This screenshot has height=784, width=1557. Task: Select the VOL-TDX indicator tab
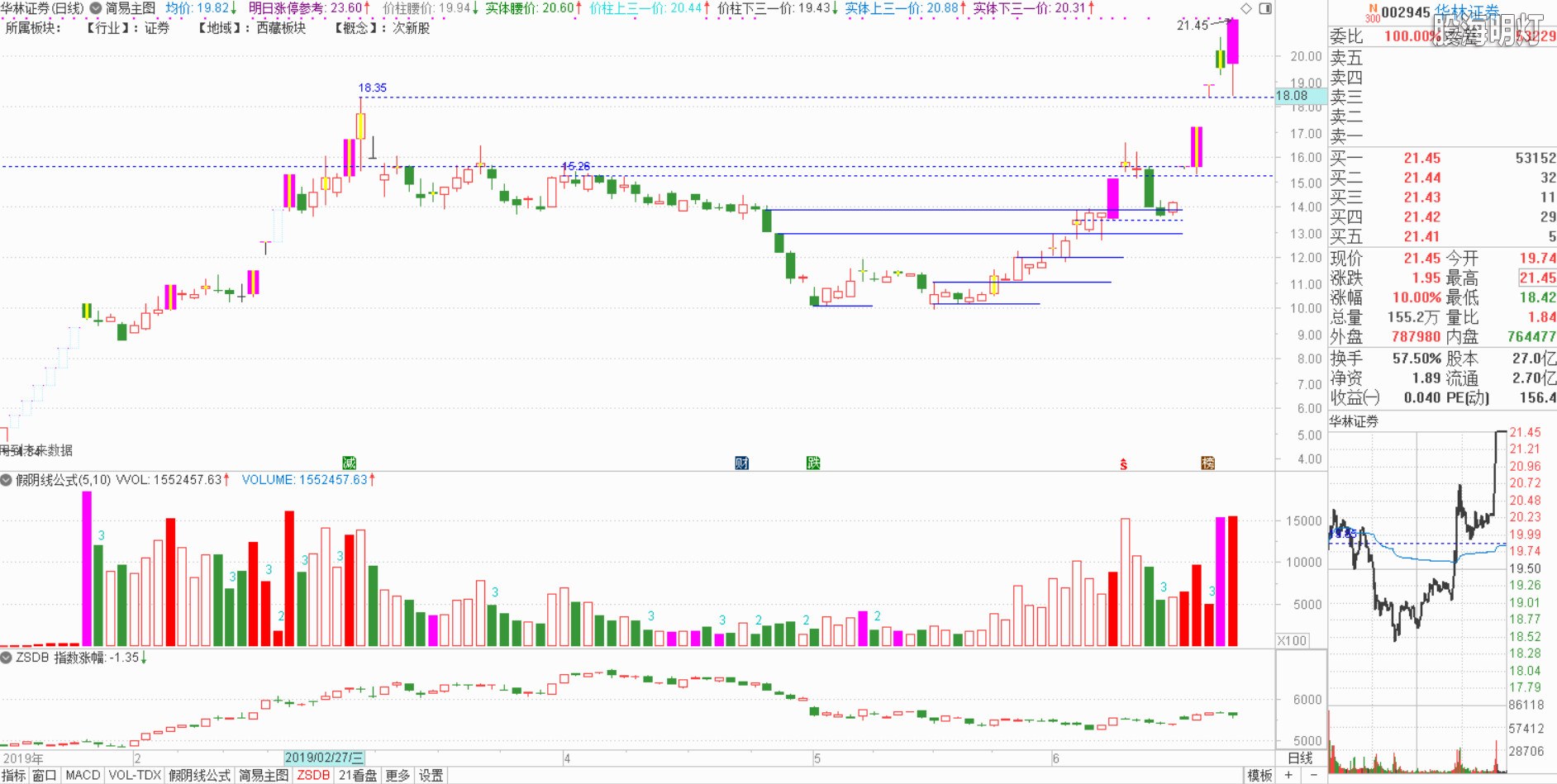(135, 775)
